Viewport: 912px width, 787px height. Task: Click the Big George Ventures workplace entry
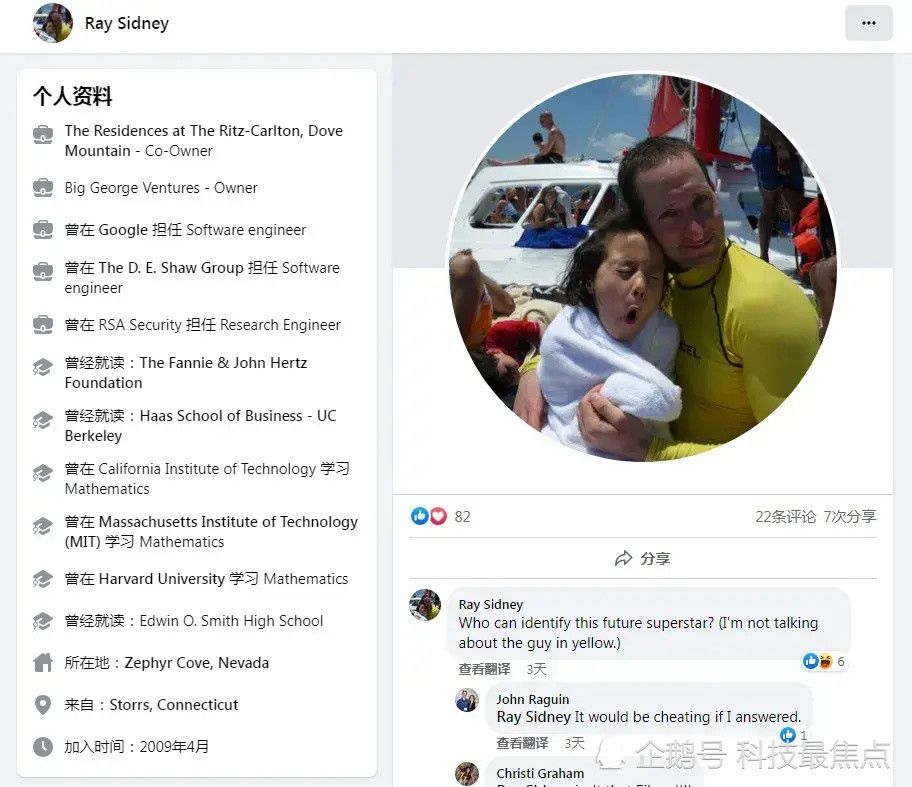click(161, 188)
